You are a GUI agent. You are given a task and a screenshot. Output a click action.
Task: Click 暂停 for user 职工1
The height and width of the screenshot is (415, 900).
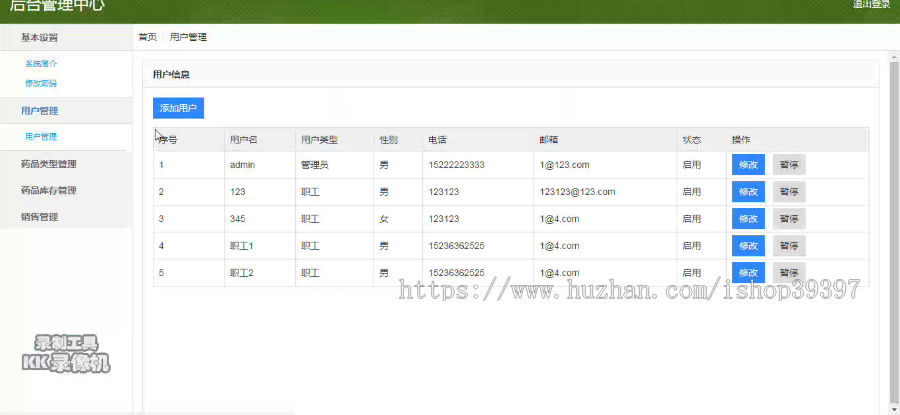click(789, 246)
